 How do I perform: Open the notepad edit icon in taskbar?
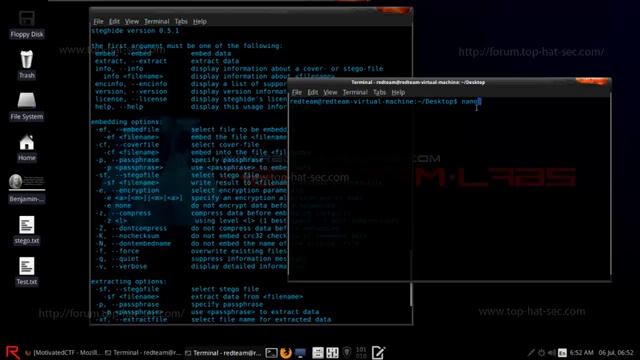(x=378, y=352)
